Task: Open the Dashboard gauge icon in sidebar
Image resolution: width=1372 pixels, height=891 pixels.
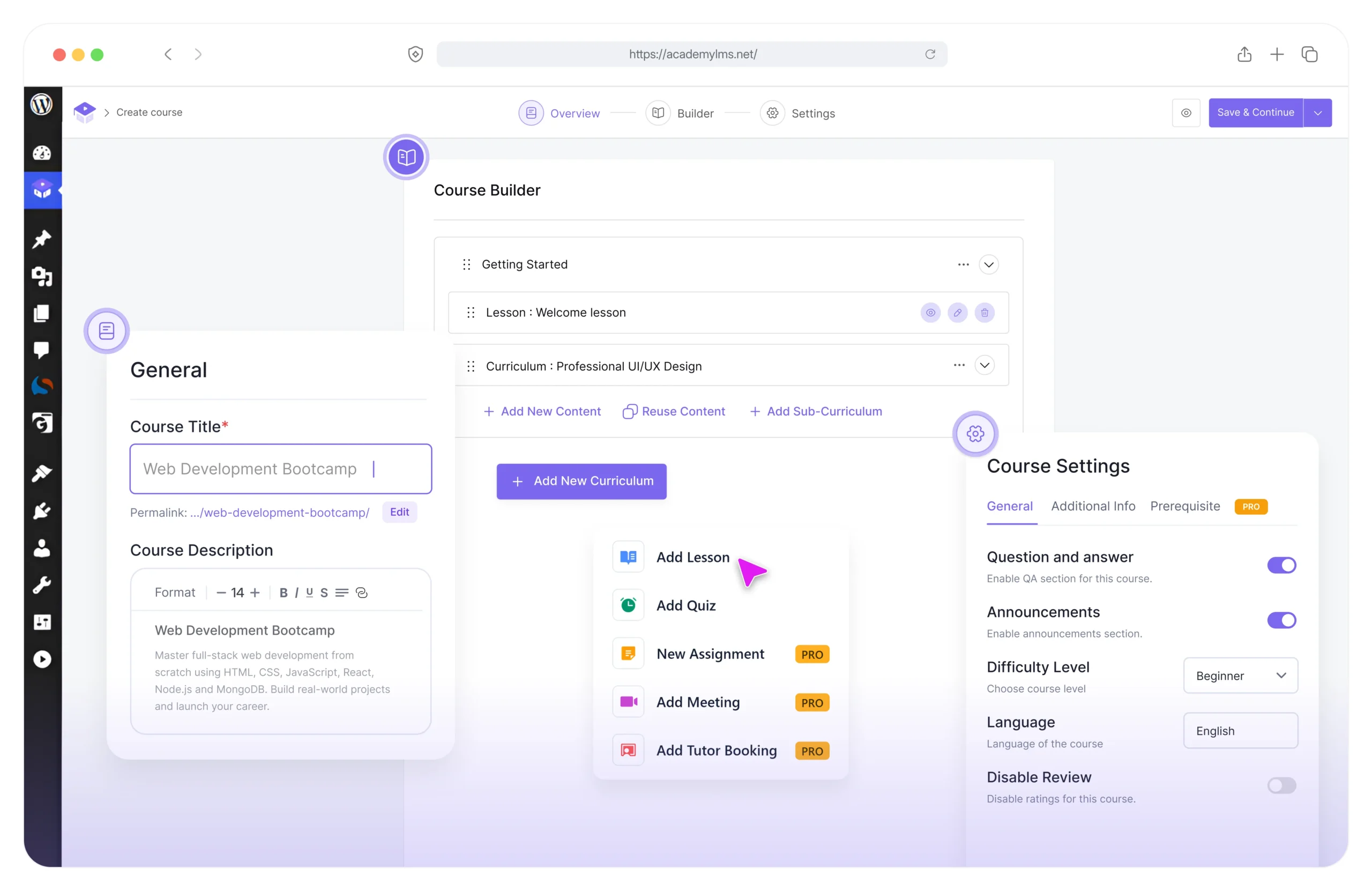Action: pos(41,153)
